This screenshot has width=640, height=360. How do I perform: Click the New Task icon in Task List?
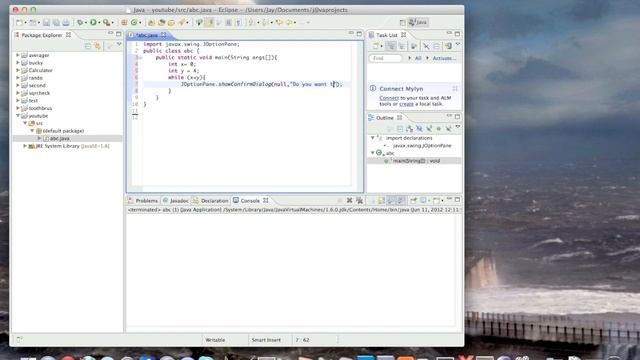click(376, 46)
